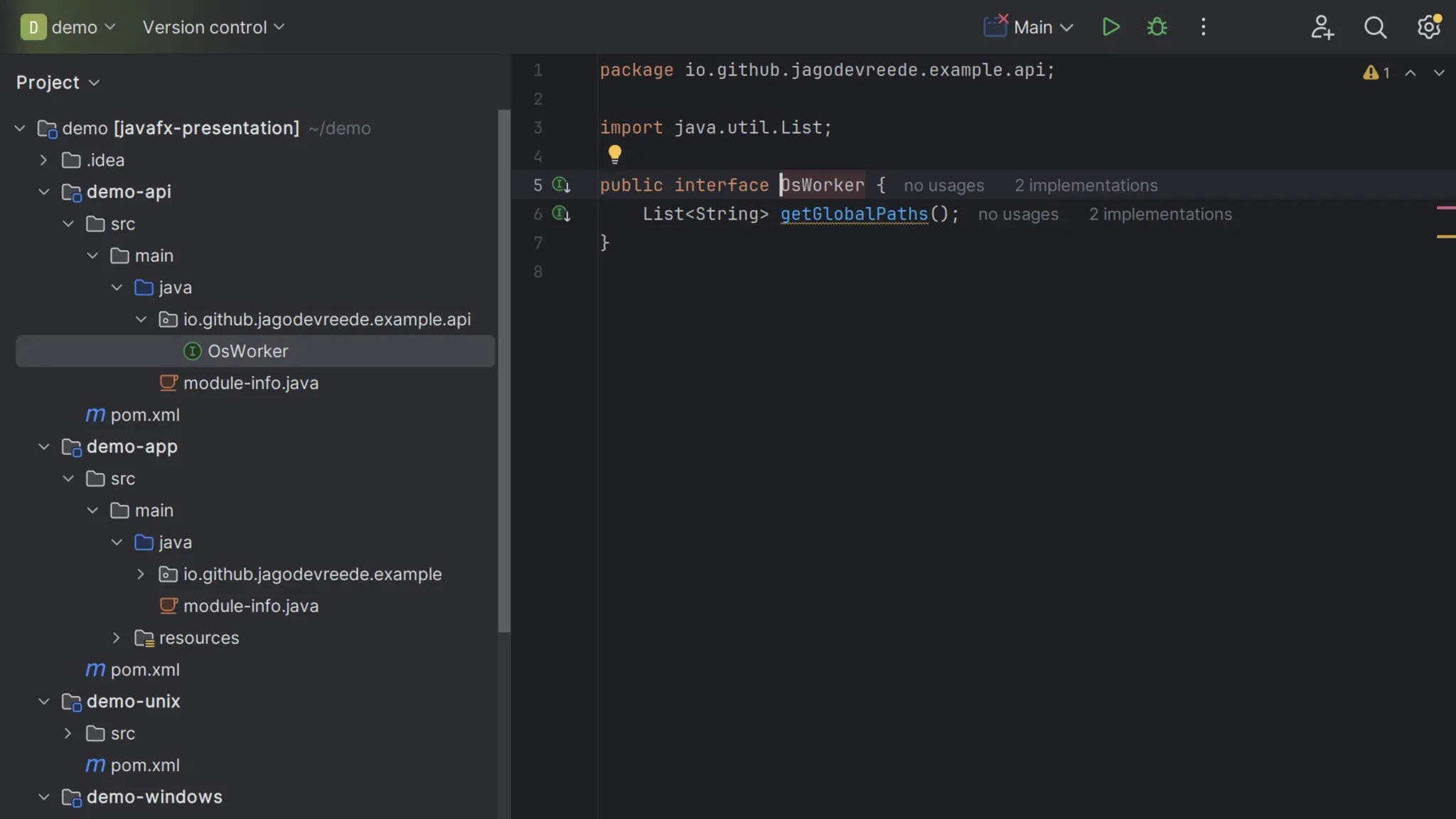The width and height of the screenshot is (1456, 819).
Task: Click the yellow intention lightbulb icon
Action: (615, 154)
